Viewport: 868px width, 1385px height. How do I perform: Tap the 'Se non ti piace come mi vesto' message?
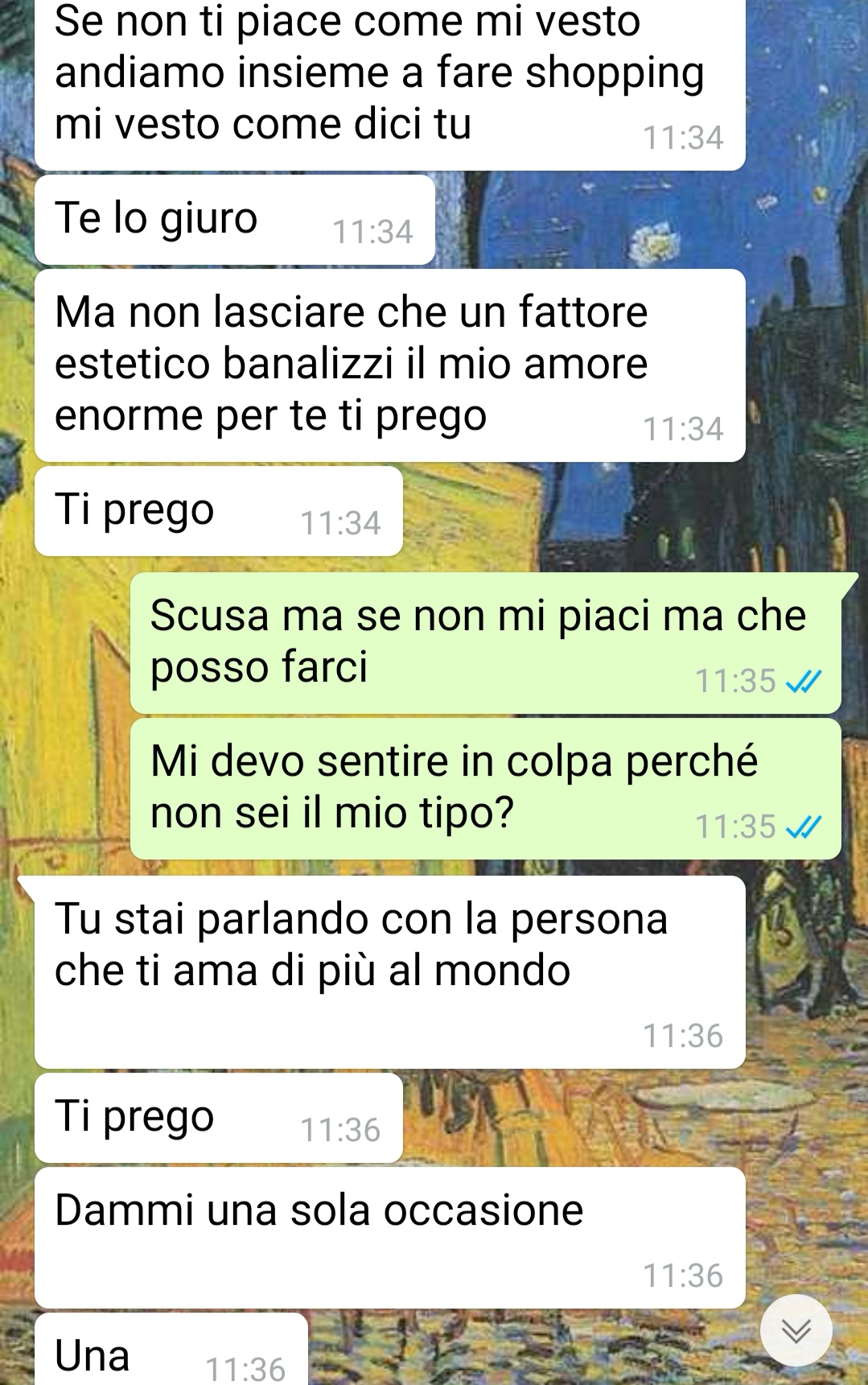(390, 85)
